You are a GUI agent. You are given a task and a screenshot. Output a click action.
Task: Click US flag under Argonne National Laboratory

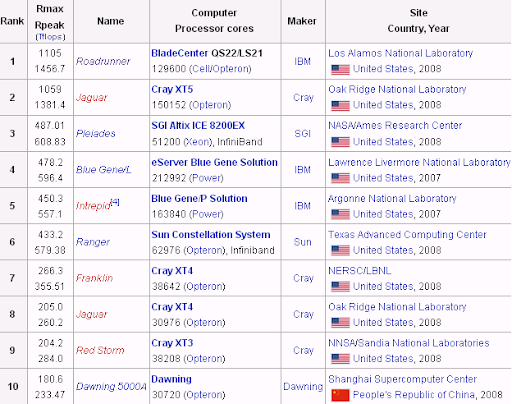(340, 214)
